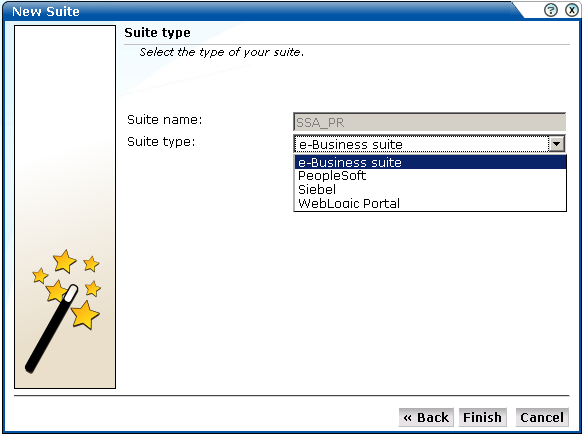Click the 'Suite type' heading
This screenshot has height=437, width=584.
point(157,33)
